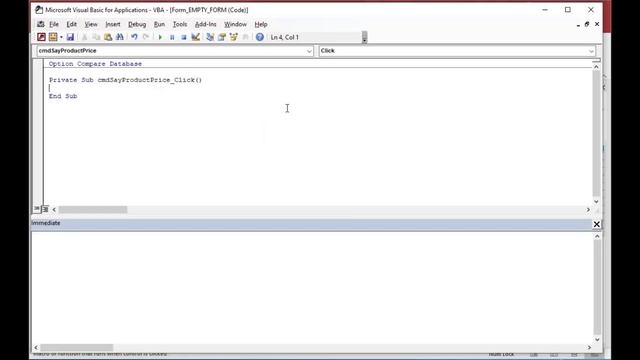Switch to Procedure View button

(x=37, y=209)
